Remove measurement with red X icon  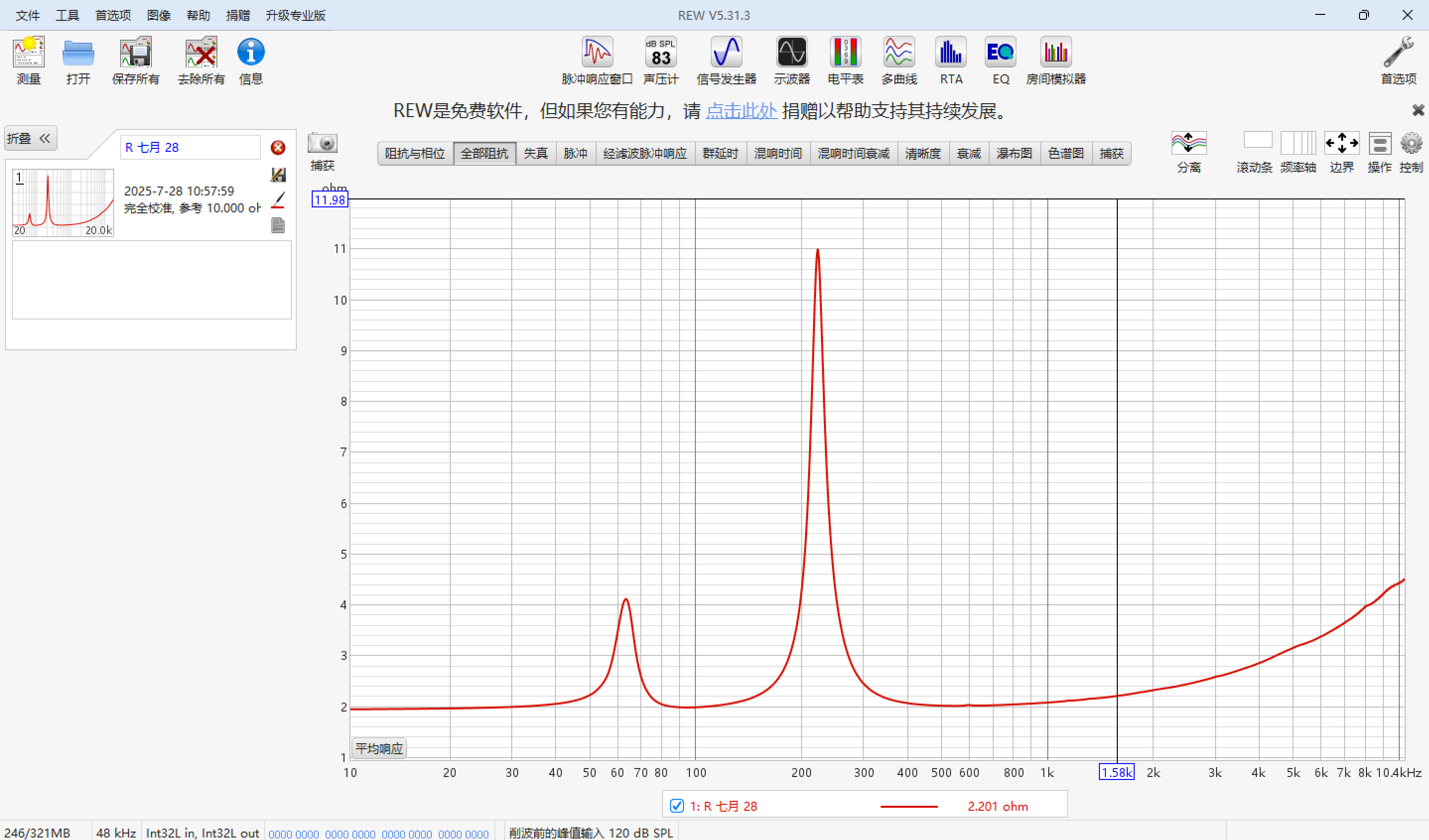(278, 148)
